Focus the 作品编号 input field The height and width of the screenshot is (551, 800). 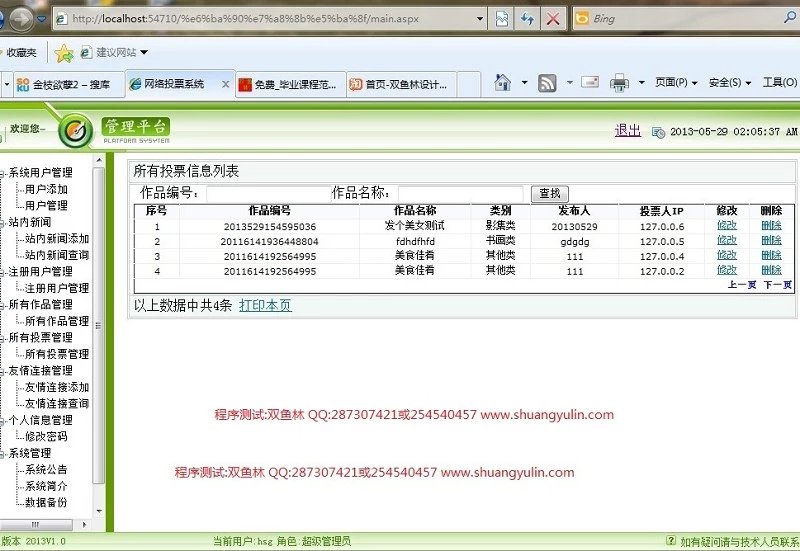click(x=268, y=194)
